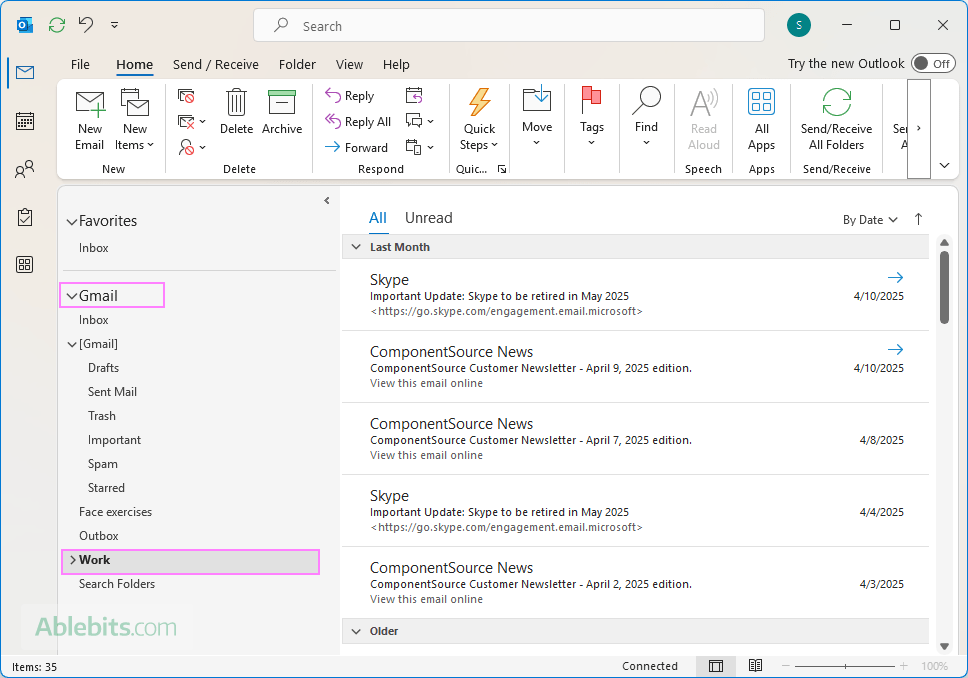The width and height of the screenshot is (968, 678).
Task: Expand the Work folder
Action: [x=73, y=560]
